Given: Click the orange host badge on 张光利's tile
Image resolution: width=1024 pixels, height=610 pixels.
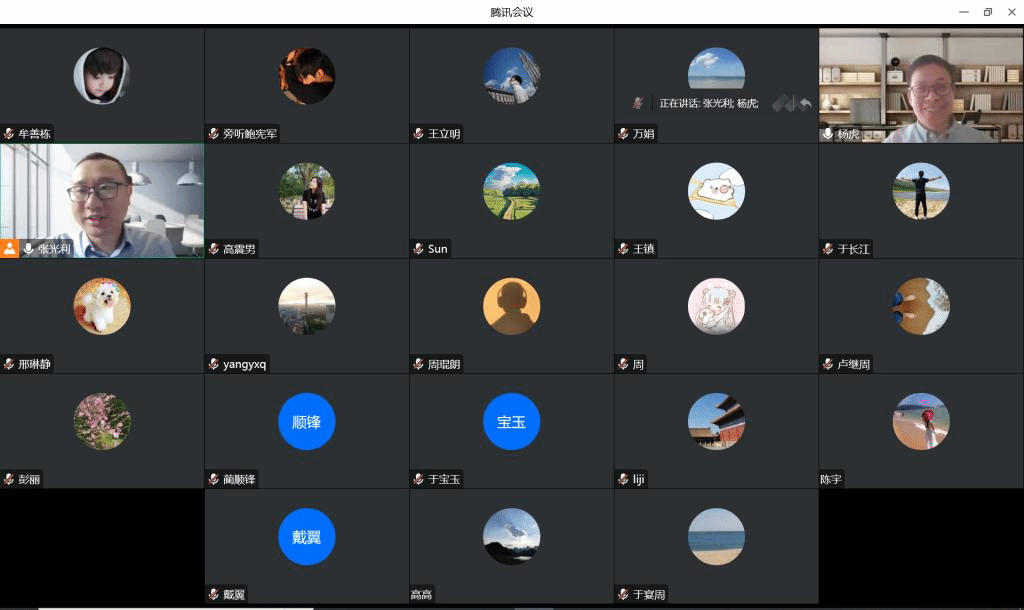Looking at the screenshot, I should [x=10, y=249].
